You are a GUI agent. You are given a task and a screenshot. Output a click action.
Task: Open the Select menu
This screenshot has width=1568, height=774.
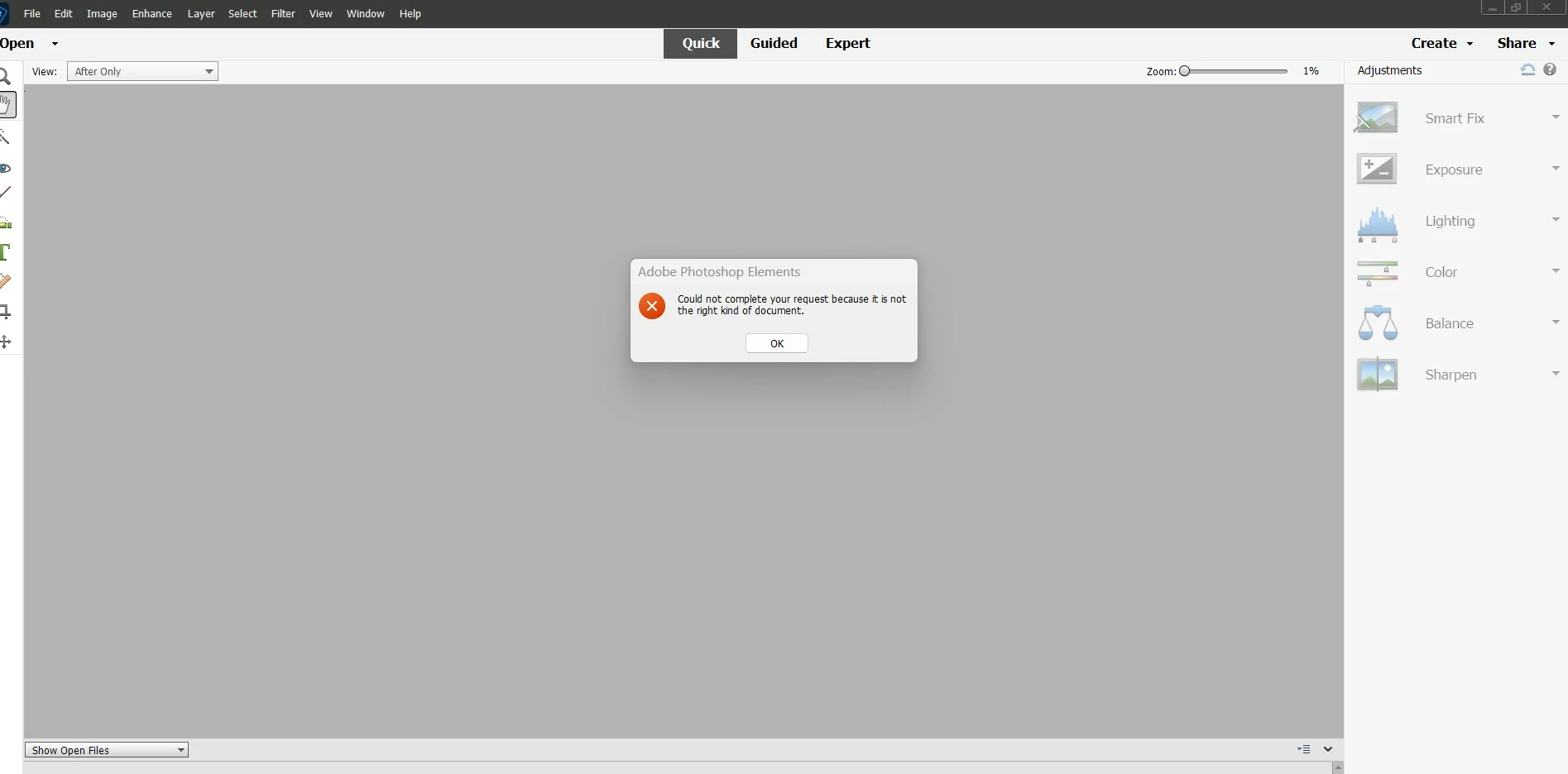(x=242, y=14)
